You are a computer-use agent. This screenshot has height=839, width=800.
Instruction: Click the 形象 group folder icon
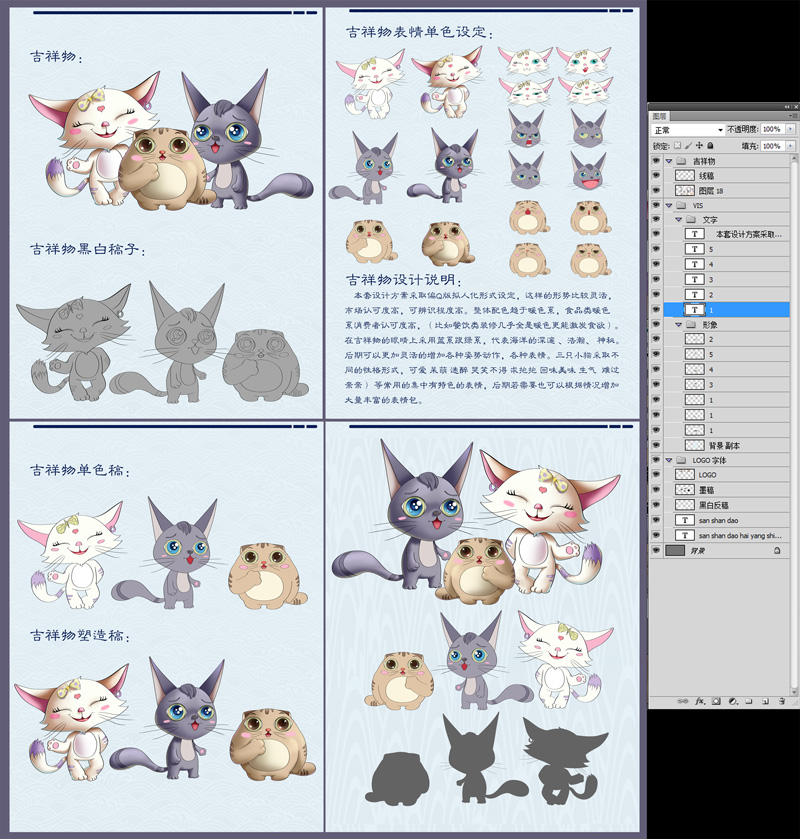[x=691, y=325]
